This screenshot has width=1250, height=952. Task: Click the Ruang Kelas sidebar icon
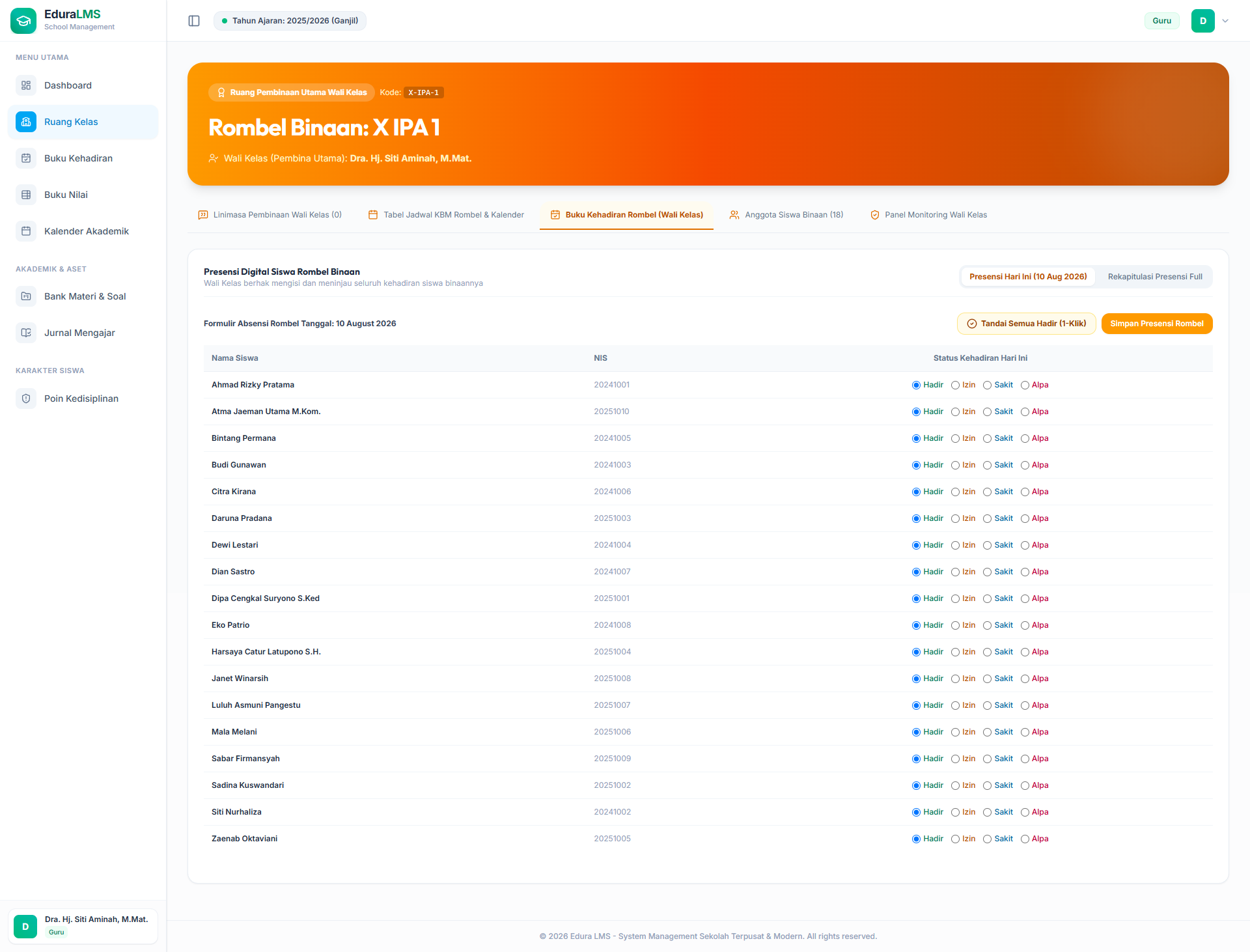pyautogui.click(x=26, y=122)
